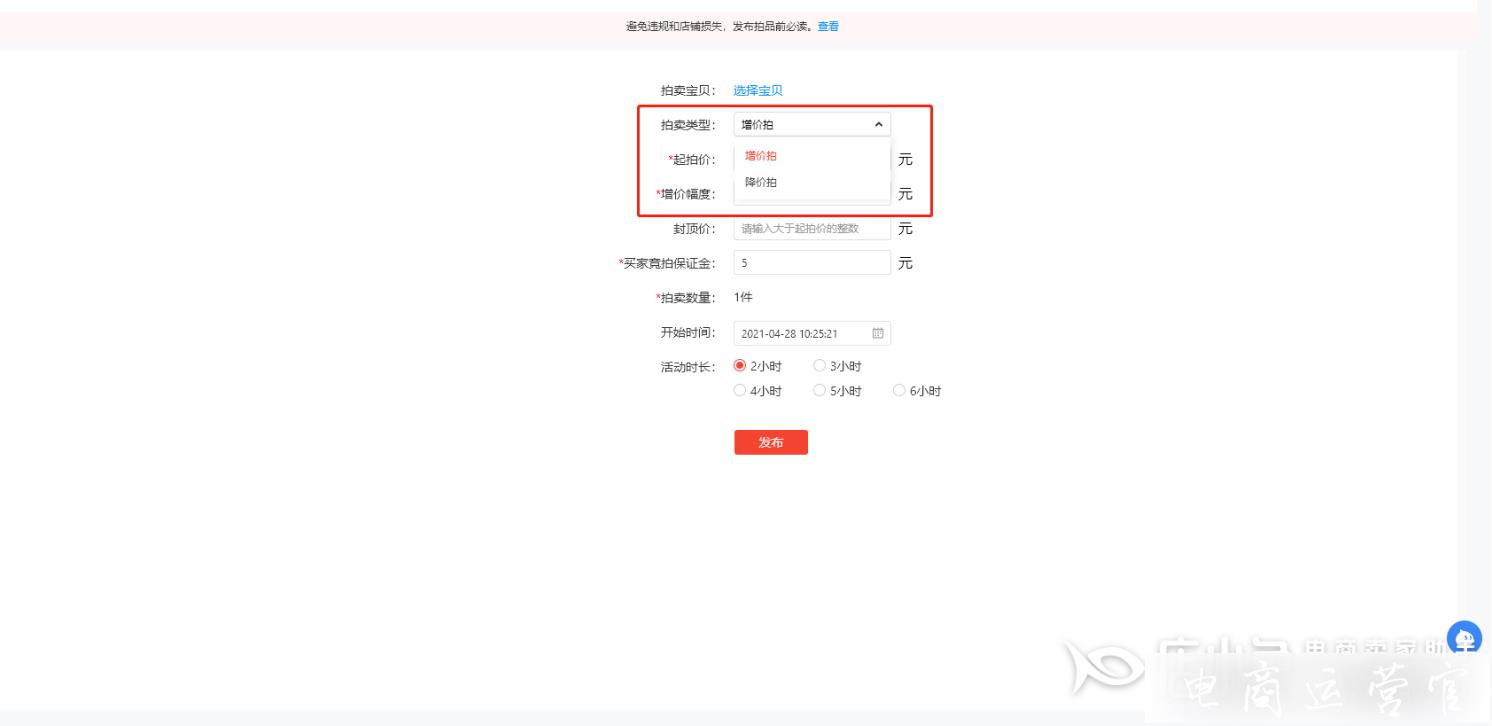
Task: Click the 活动时长 label text
Action: pos(689,367)
